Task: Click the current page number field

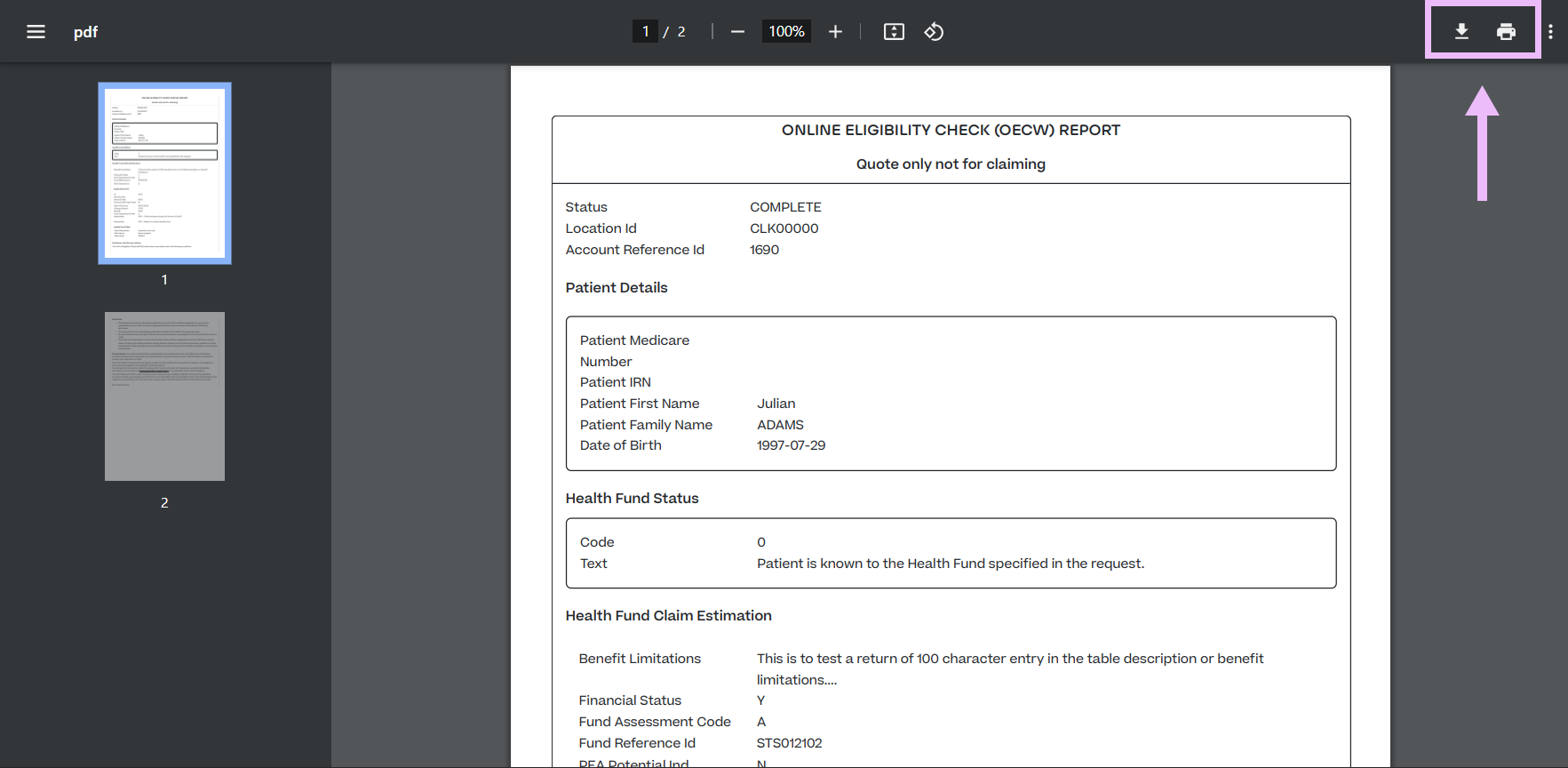Action: [x=645, y=31]
